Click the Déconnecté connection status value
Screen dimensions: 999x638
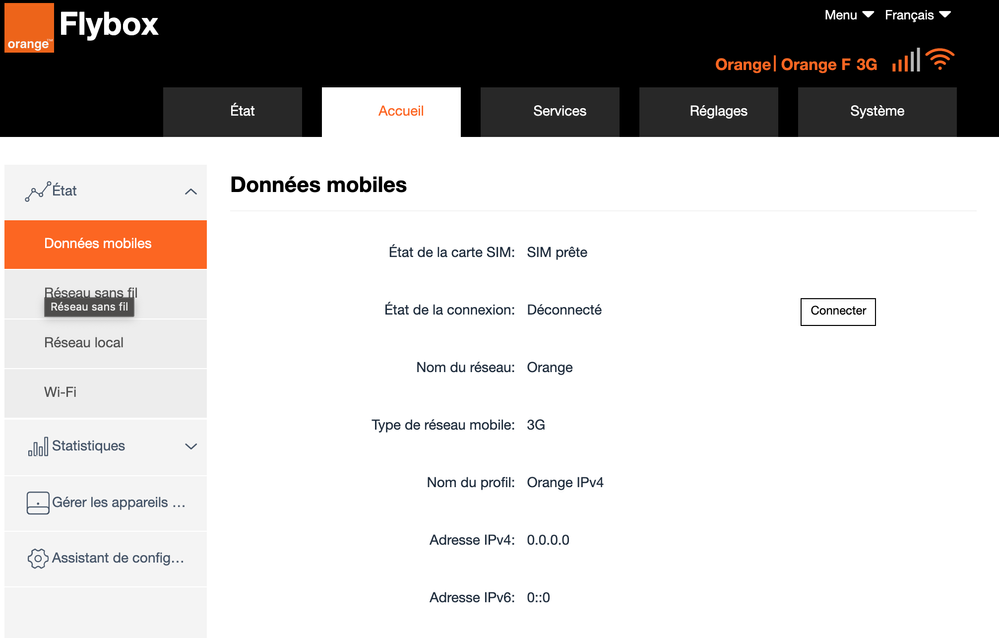coord(564,310)
